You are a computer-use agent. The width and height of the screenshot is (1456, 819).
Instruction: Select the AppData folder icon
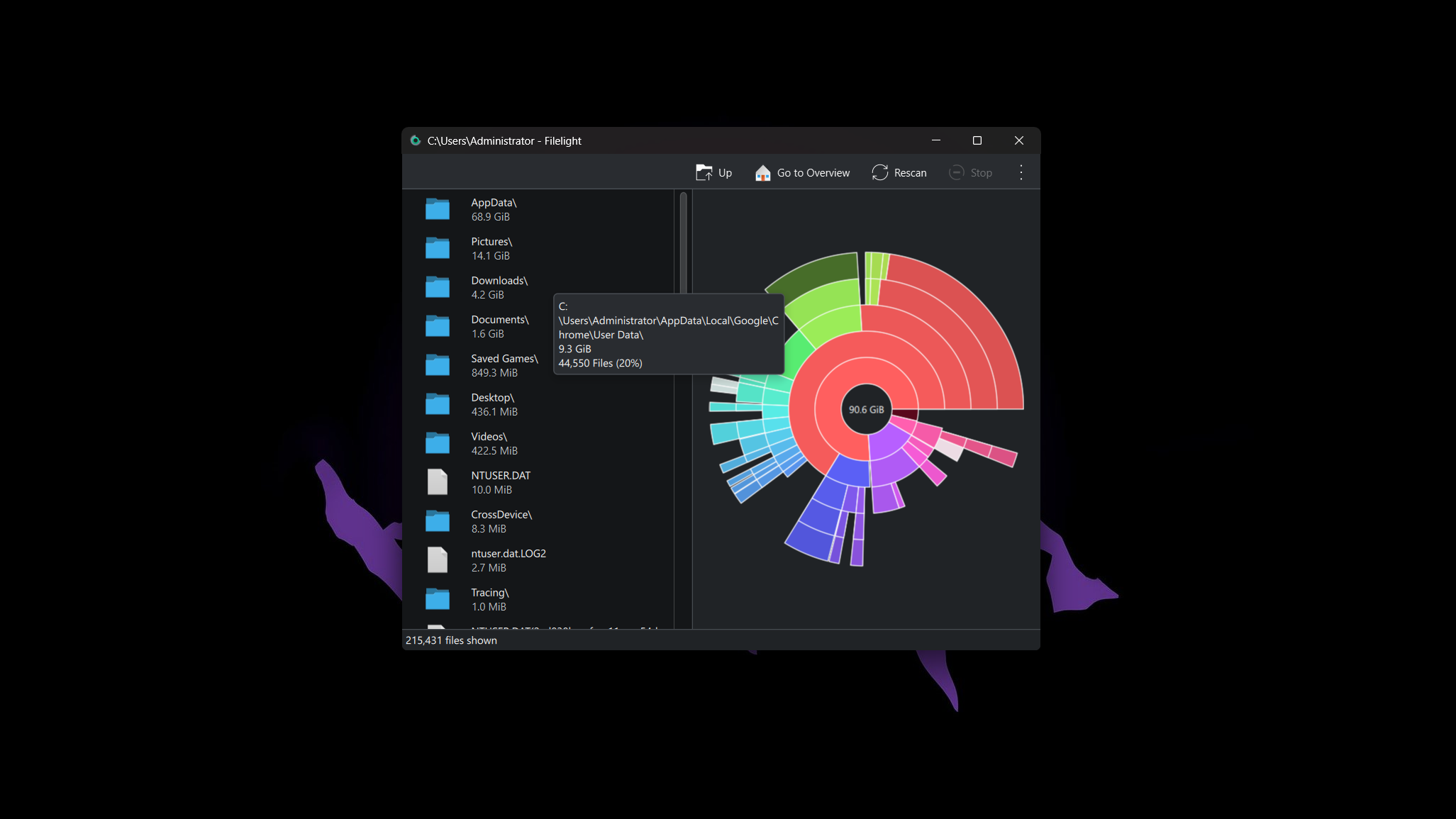[438, 209]
